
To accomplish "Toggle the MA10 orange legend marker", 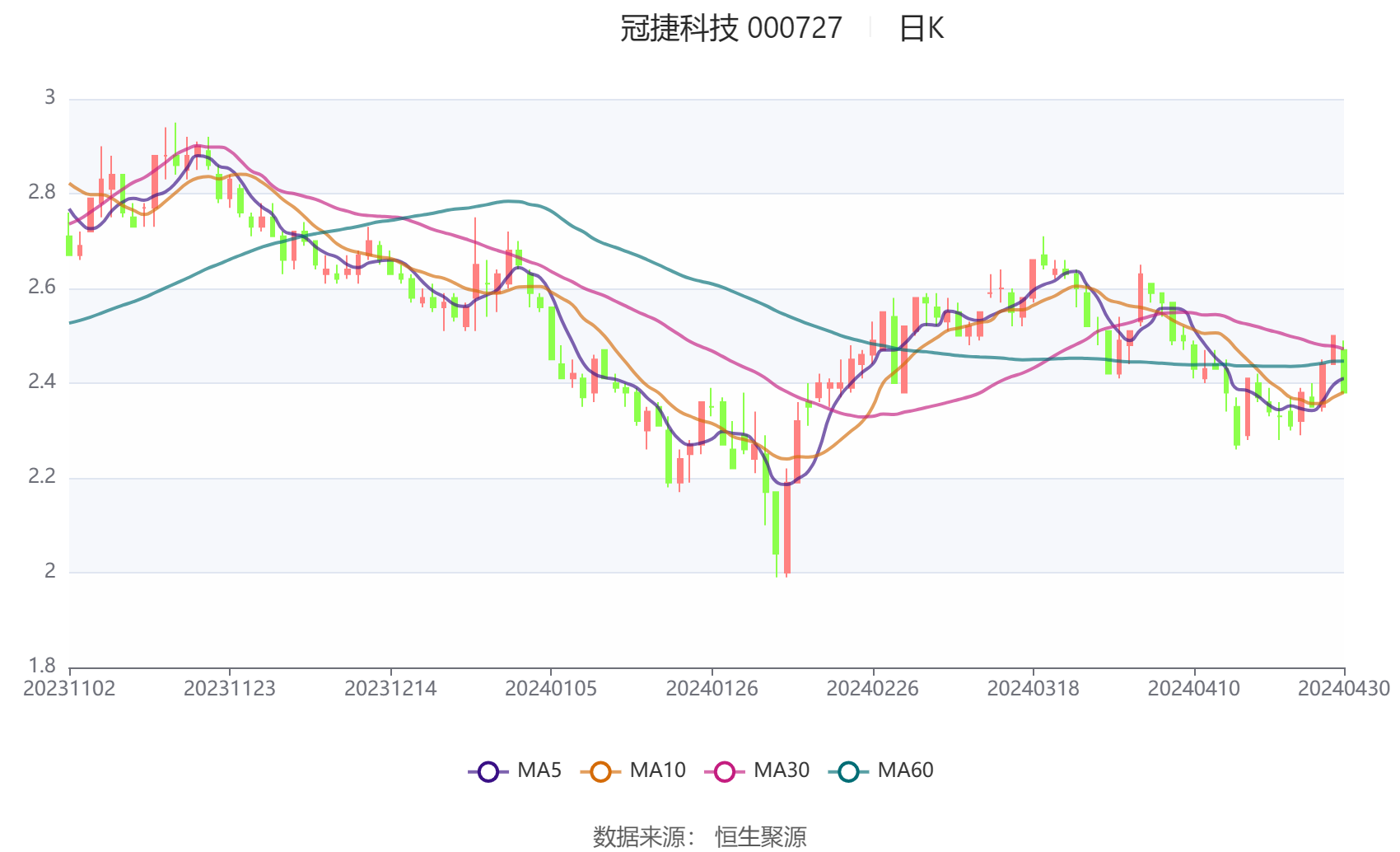I will (600, 771).
